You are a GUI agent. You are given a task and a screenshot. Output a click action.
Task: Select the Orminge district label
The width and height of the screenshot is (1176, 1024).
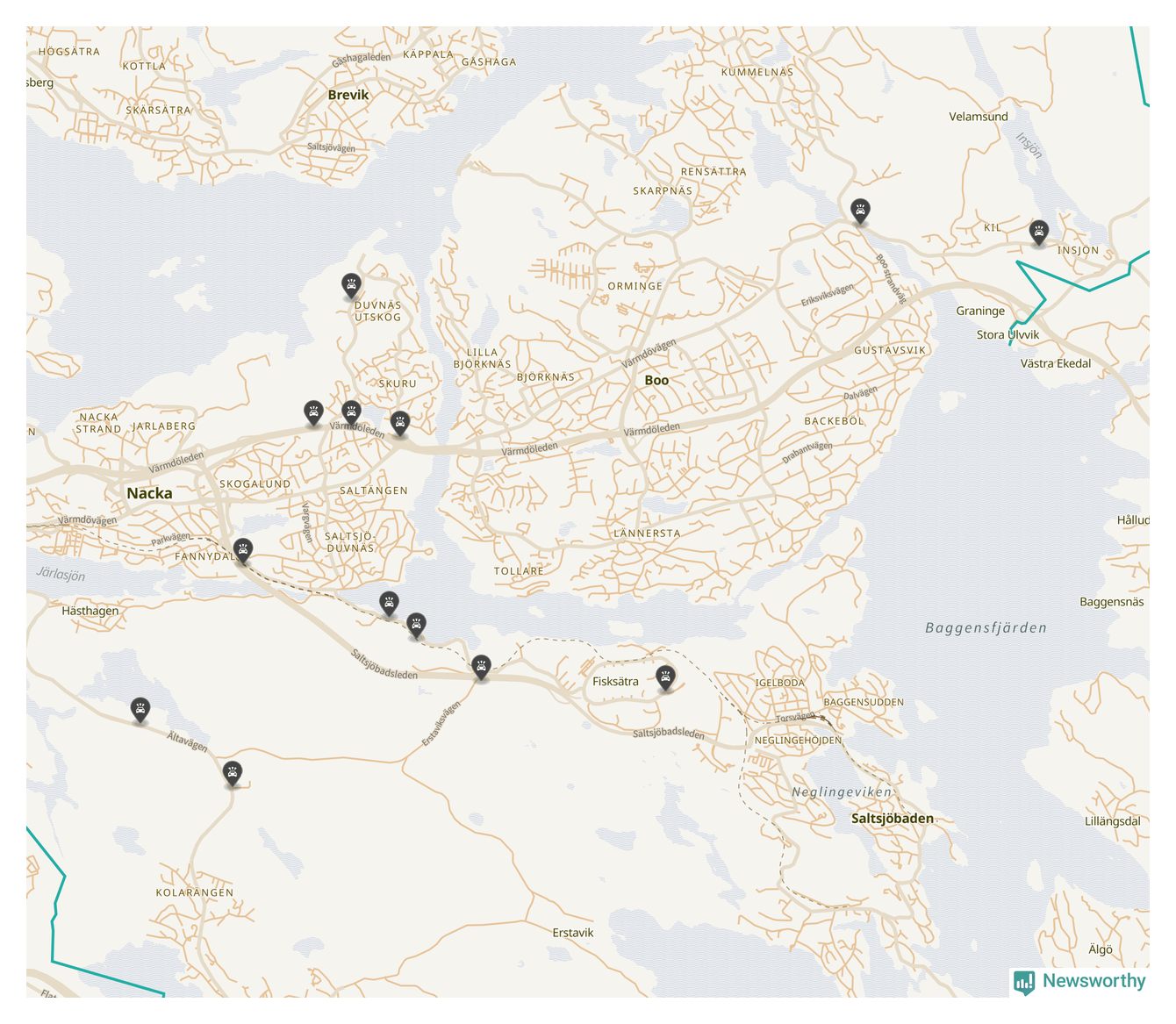click(x=635, y=286)
